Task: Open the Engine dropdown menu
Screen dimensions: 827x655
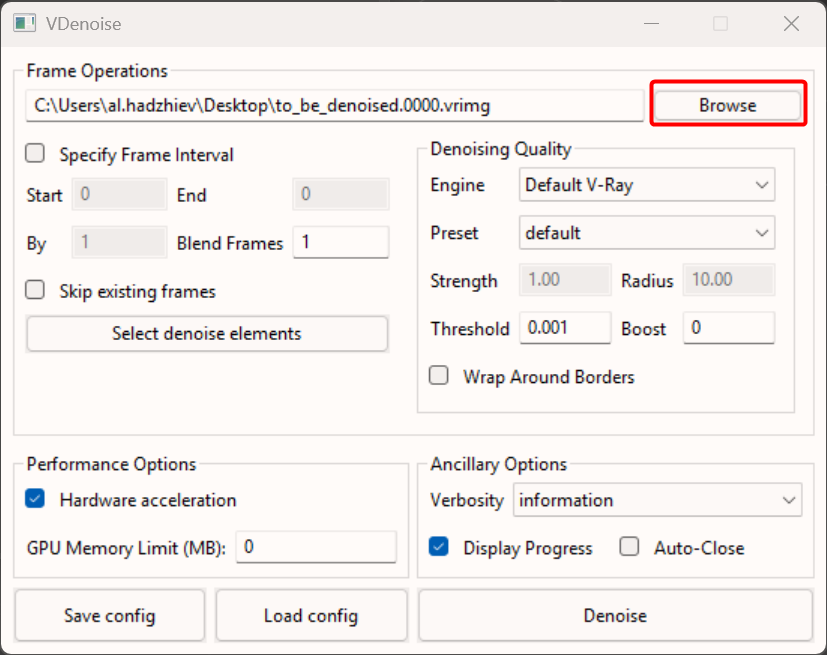Action: (647, 185)
